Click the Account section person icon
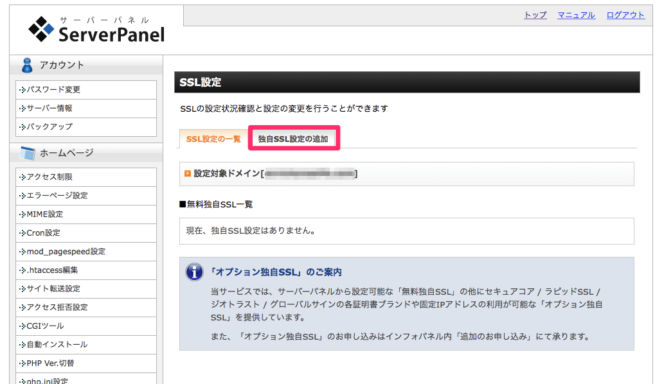Screen dimensions: 664x384 [27, 65]
